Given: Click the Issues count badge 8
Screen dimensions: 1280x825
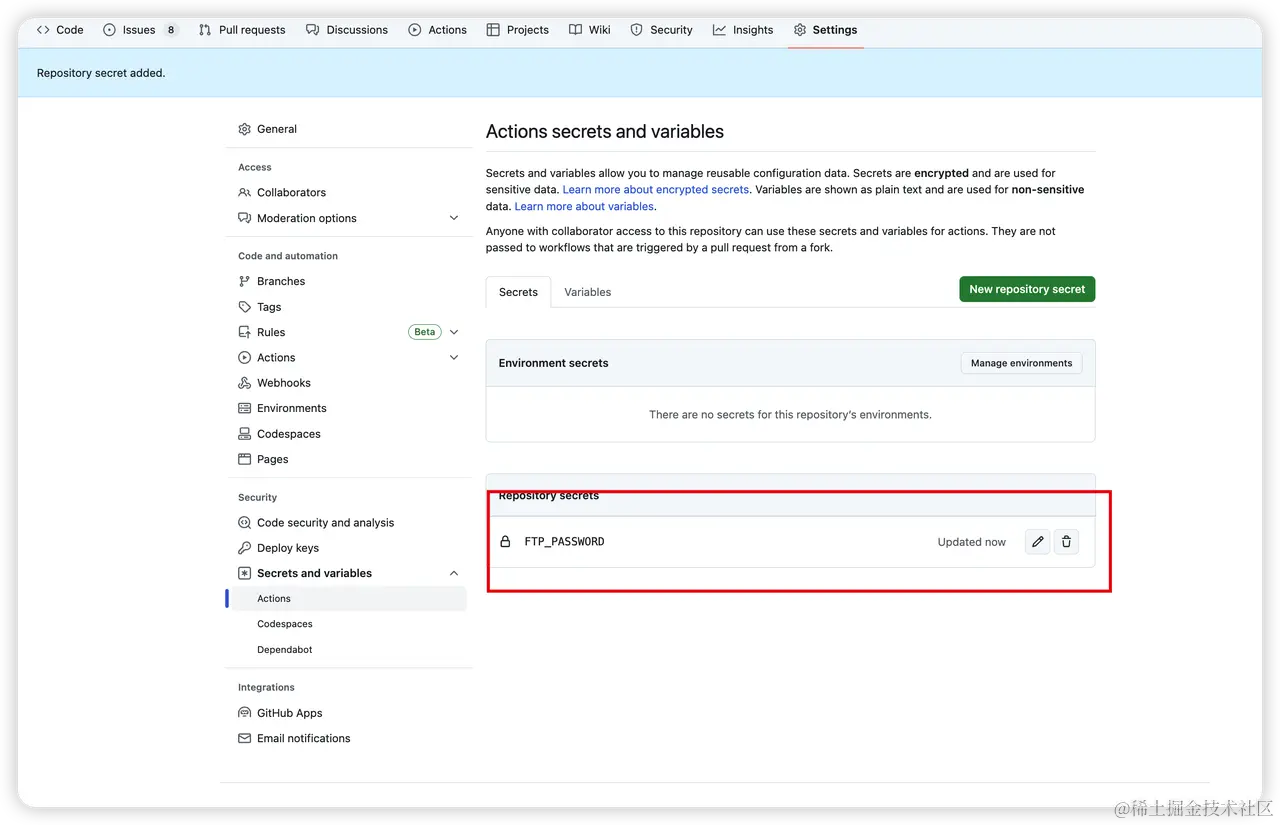Looking at the screenshot, I should [x=171, y=30].
